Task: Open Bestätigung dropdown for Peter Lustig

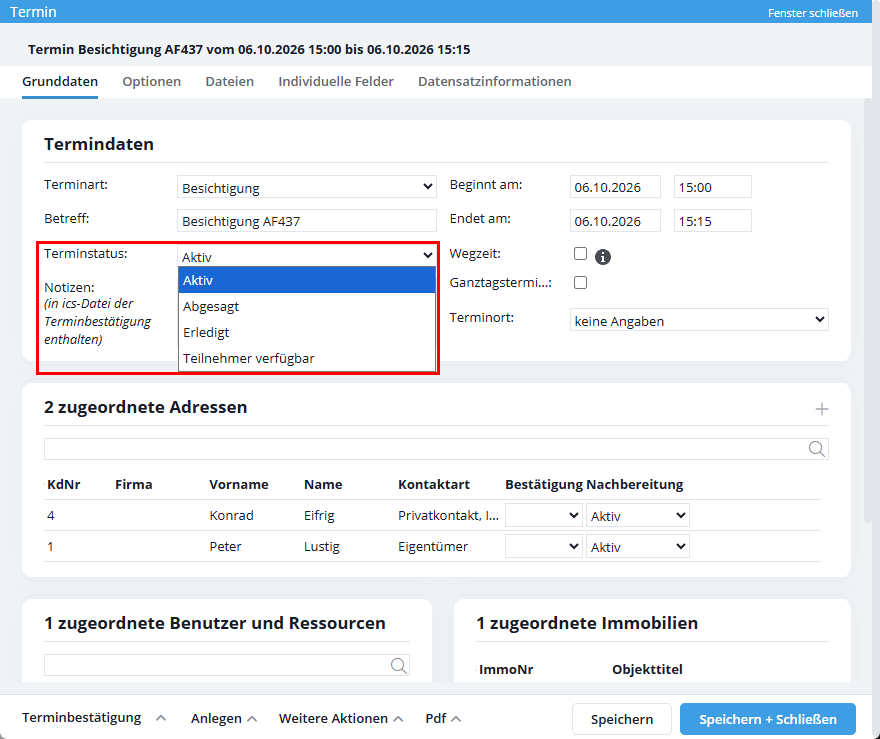Action: coord(543,546)
